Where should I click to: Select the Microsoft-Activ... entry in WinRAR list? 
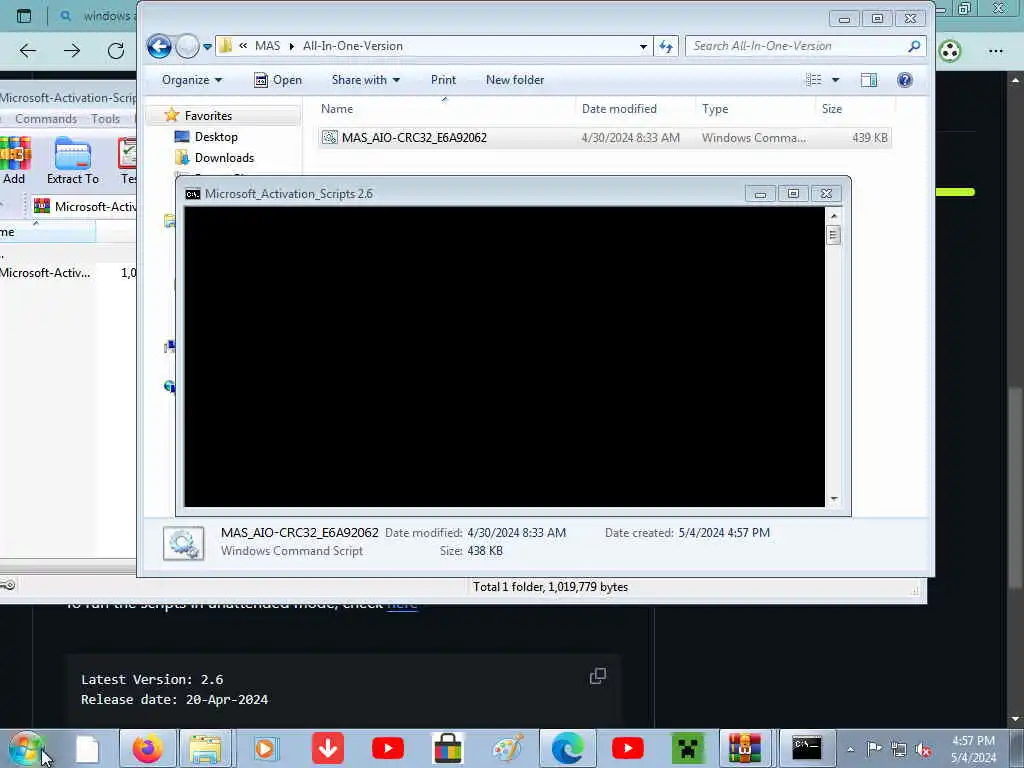(x=45, y=273)
